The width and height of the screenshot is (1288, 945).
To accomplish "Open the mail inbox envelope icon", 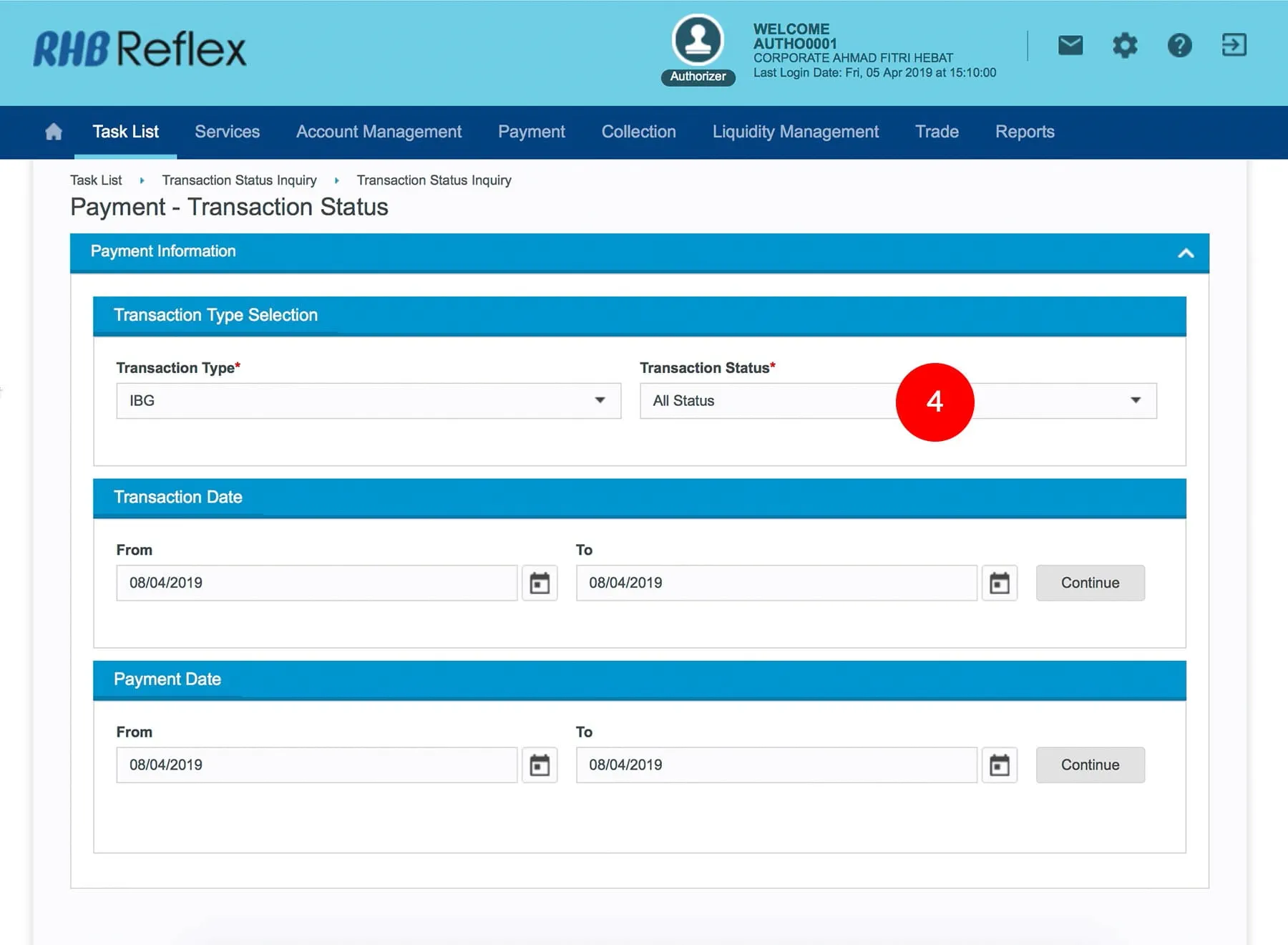I will point(1070,46).
